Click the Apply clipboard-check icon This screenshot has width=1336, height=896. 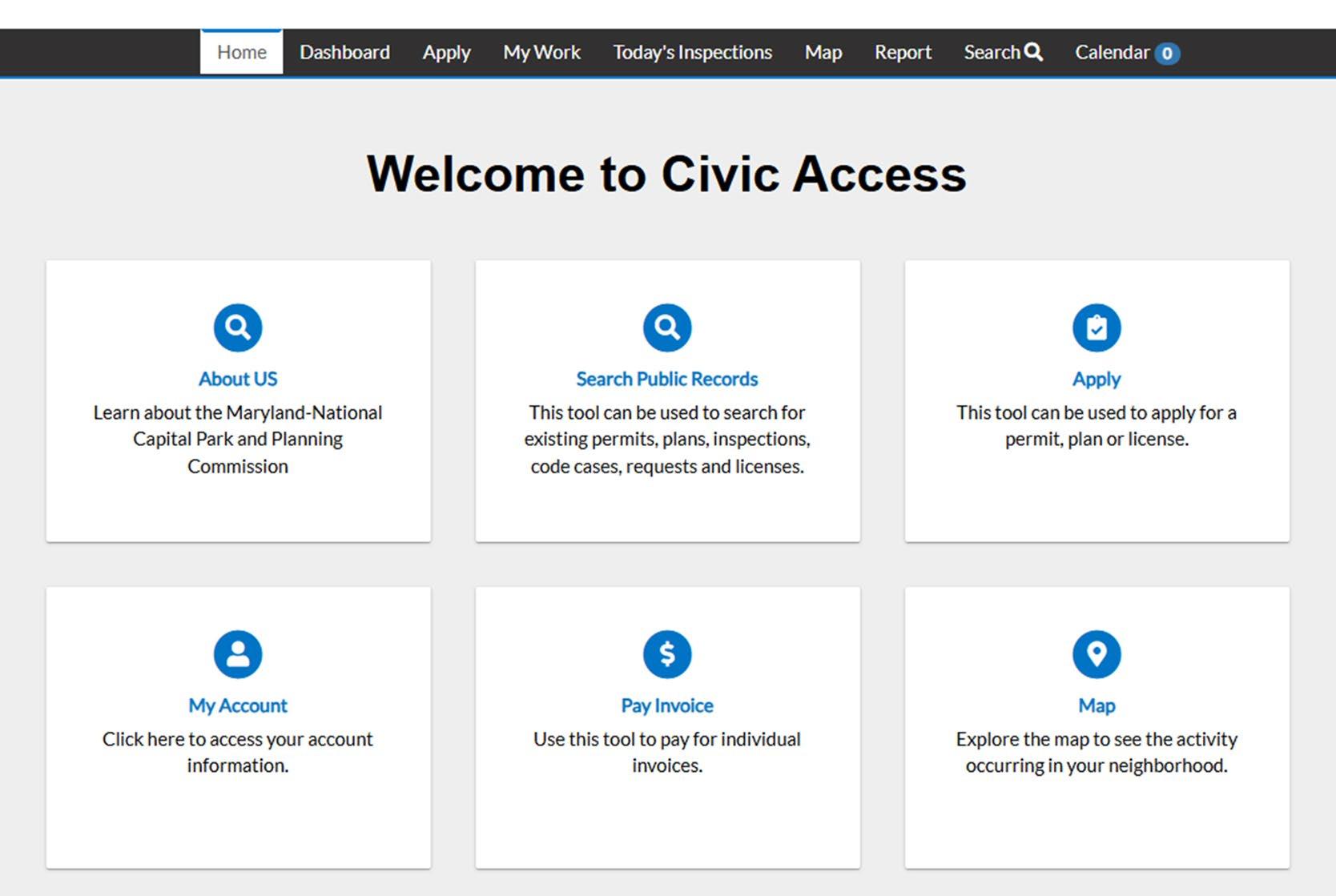pyautogui.click(x=1097, y=327)
